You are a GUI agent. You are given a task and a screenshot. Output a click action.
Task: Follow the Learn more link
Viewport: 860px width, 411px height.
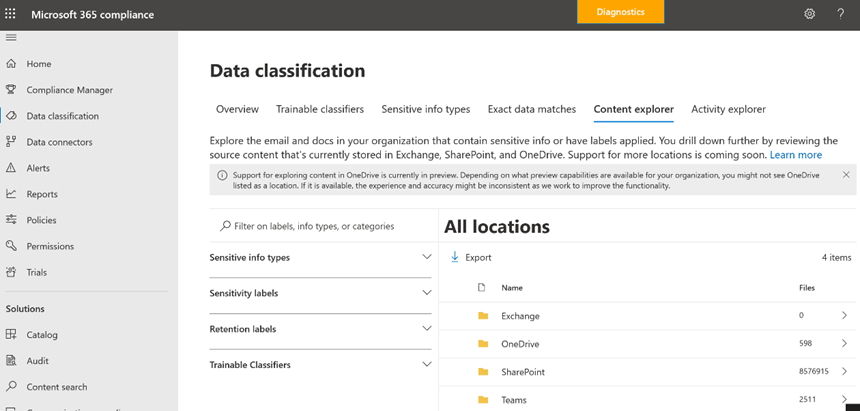coord(796,155)
